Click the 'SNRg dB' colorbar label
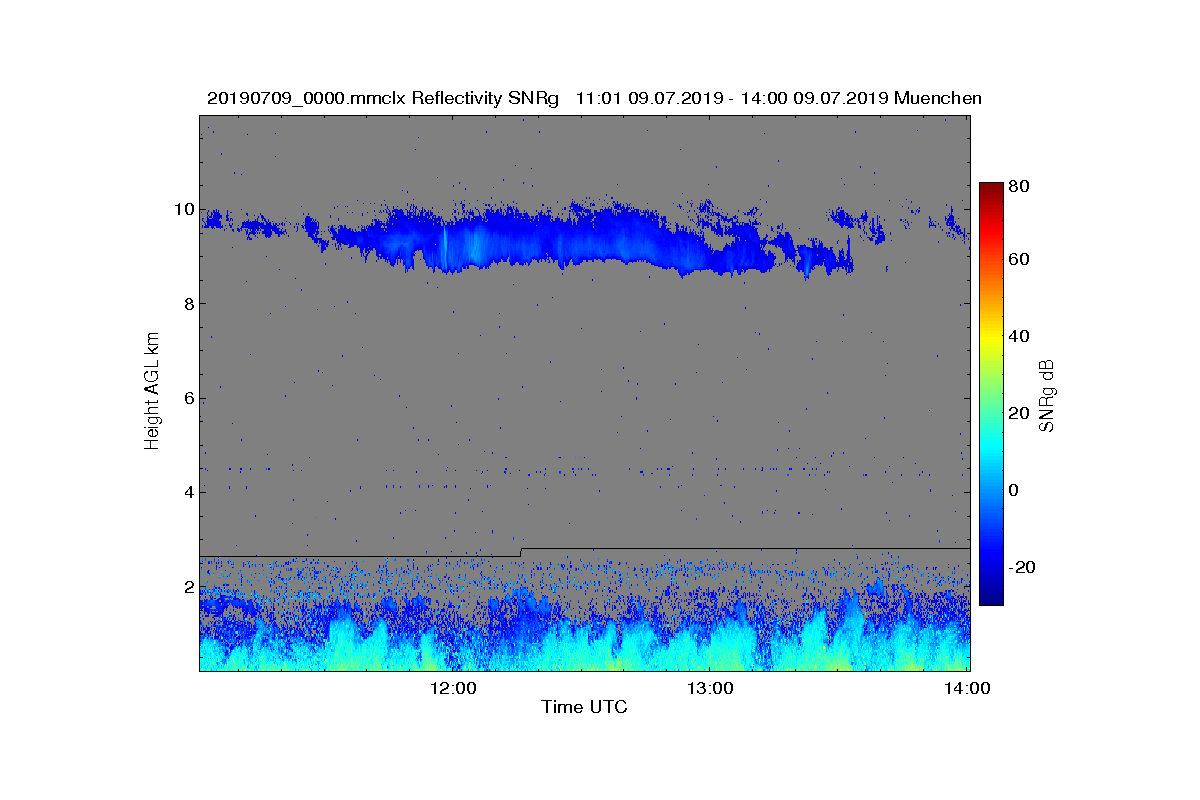 pyautogui.click(x=1047, y=396)
